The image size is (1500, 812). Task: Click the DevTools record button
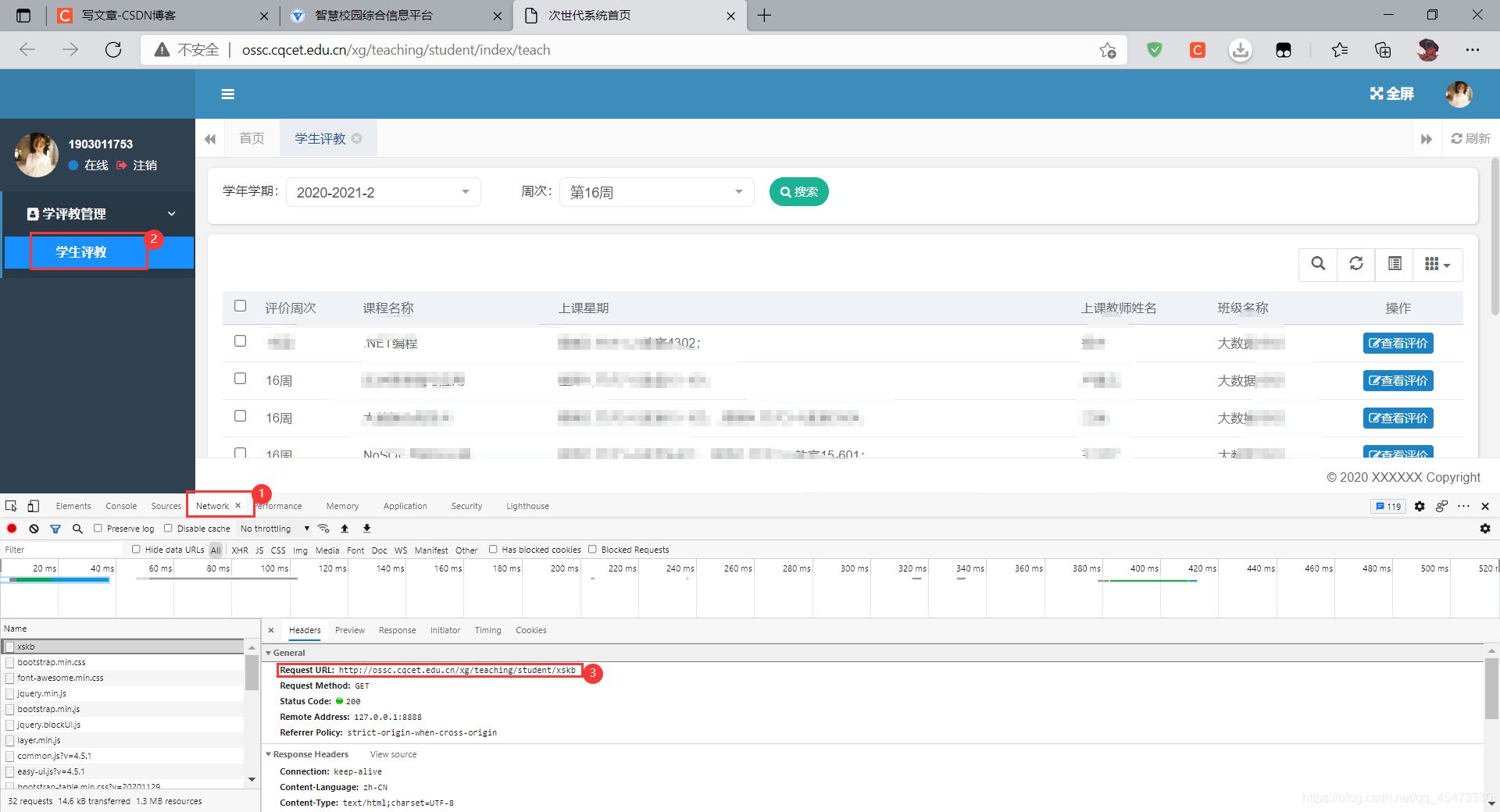click(12, 529)
